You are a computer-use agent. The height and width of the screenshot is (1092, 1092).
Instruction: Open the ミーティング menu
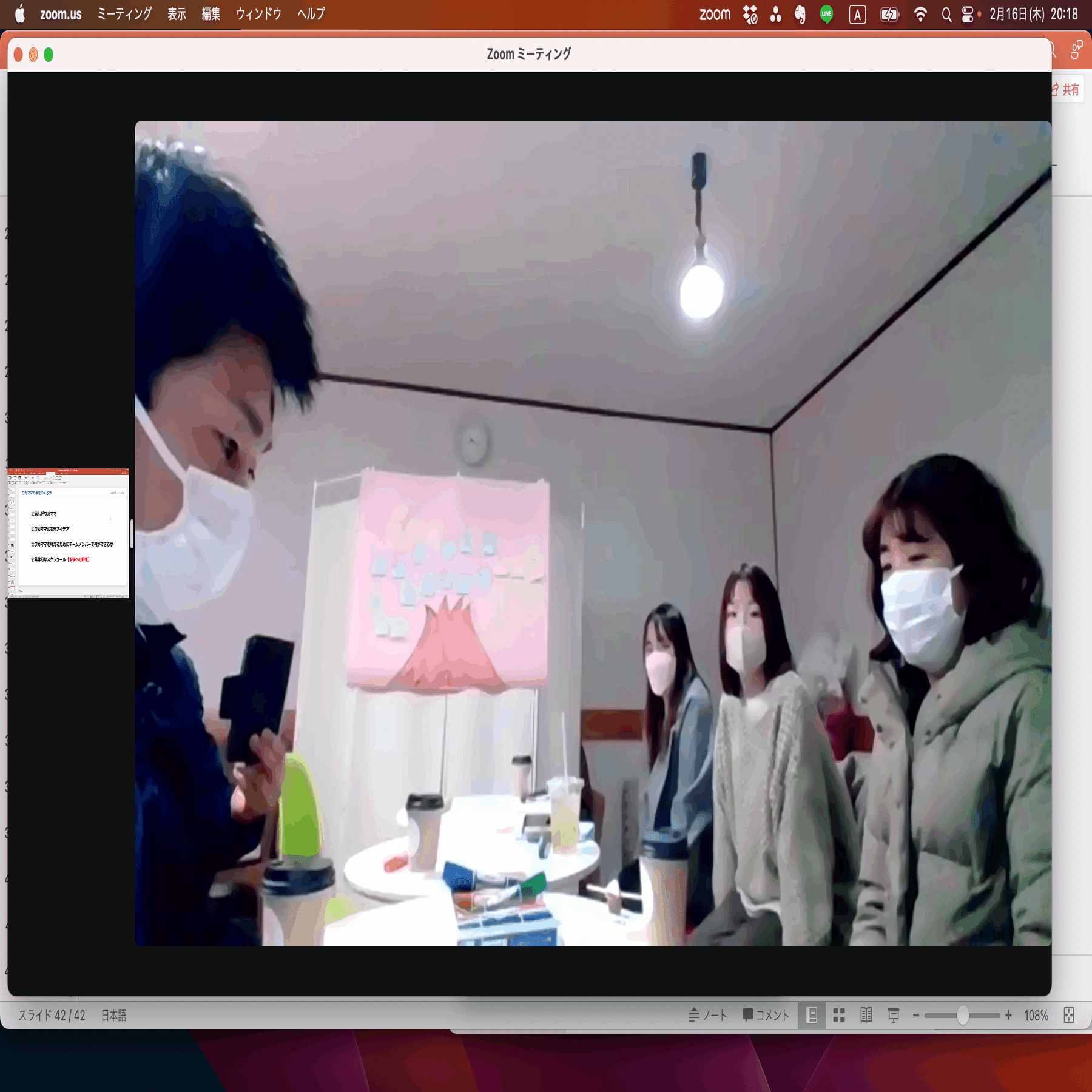pos(124,14)
